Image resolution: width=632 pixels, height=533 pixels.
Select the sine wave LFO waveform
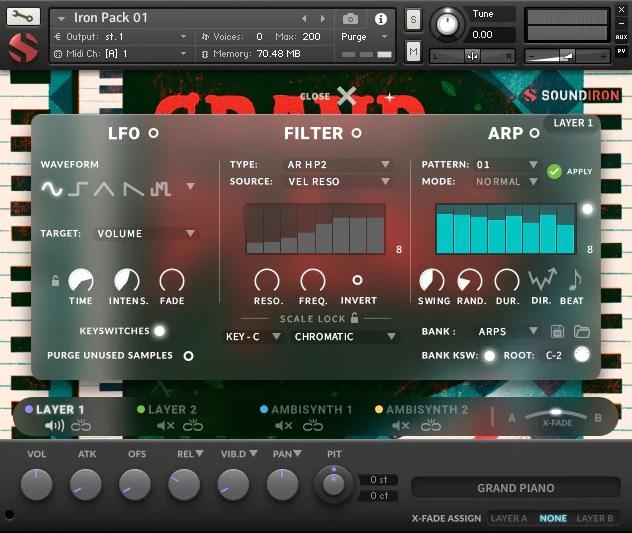[x=52, y=189]
